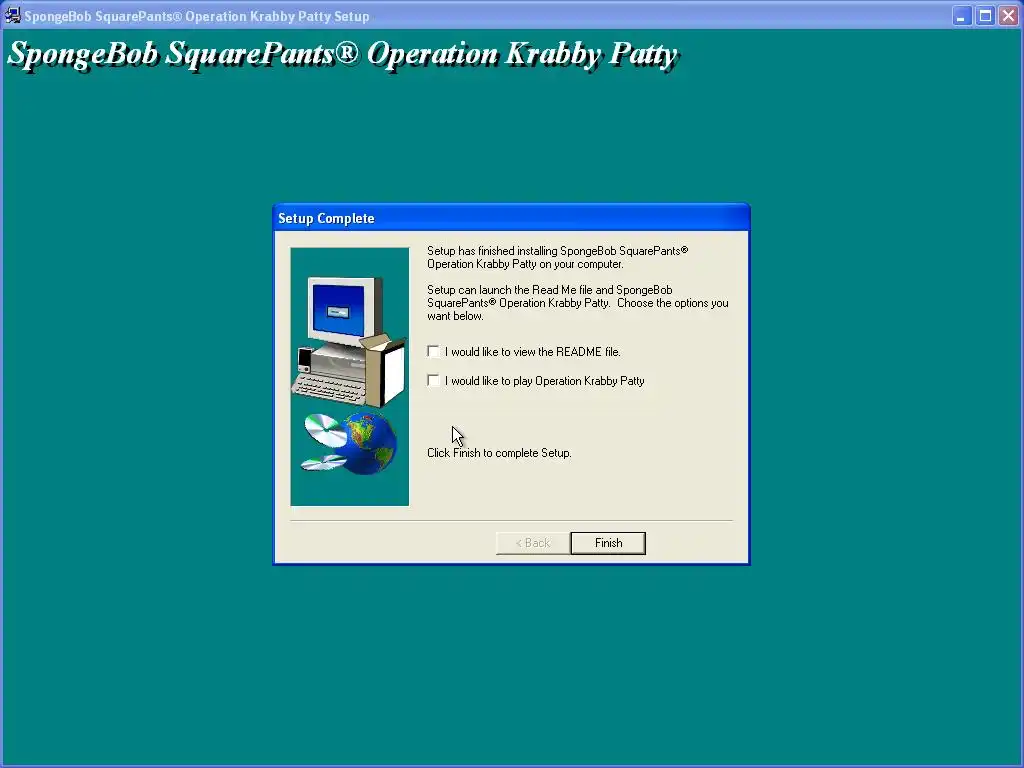
Task: Click 'Click Finish to complete Setup.' text
Action: click(x=499, y=453)
